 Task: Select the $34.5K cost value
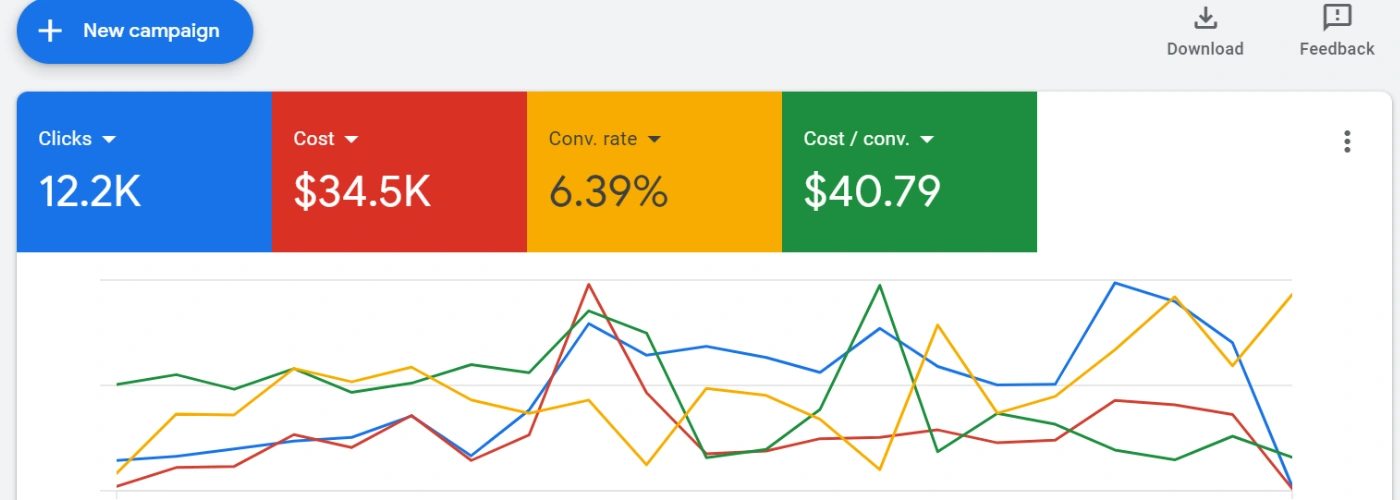point(362,191)
